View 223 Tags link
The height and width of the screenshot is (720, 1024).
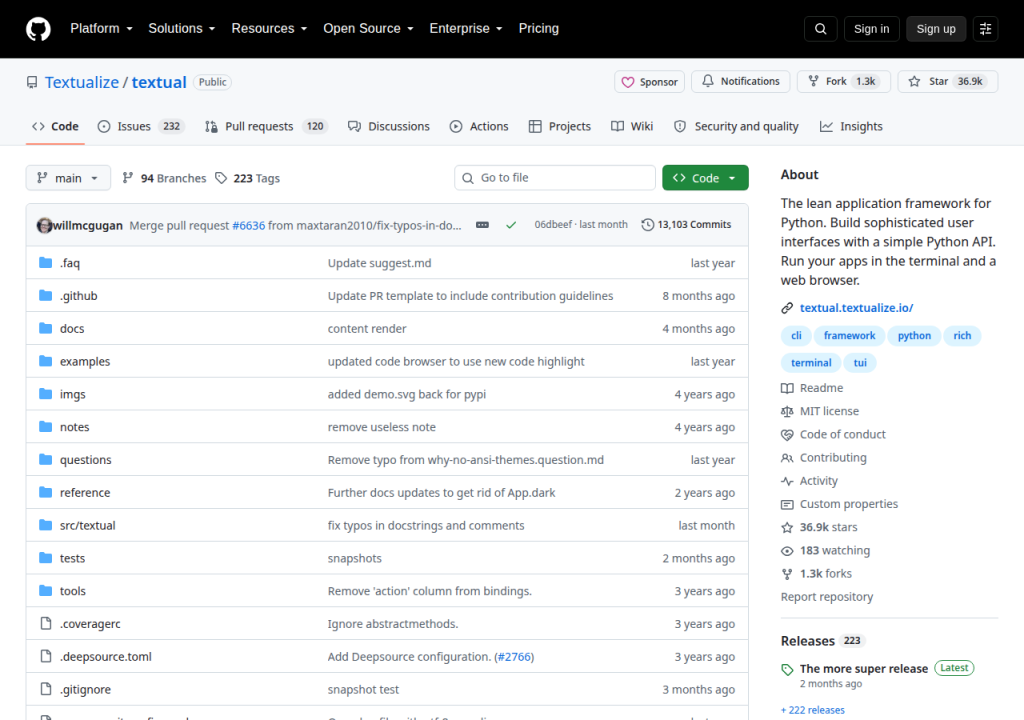pos(248,178)
